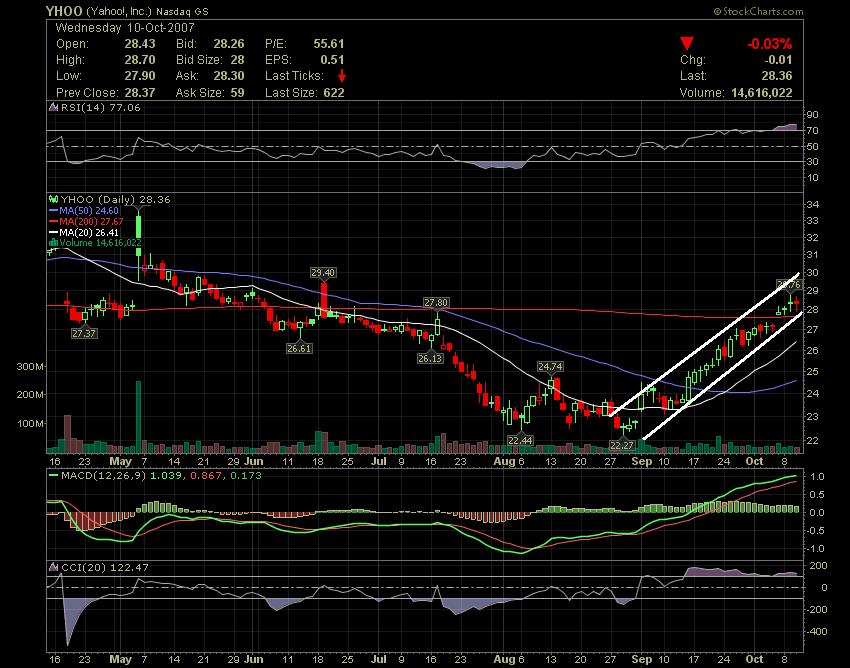Click the -1.0 MACD axis label
The height and width of the screenshot is (668, 850).
pos(815,549)
